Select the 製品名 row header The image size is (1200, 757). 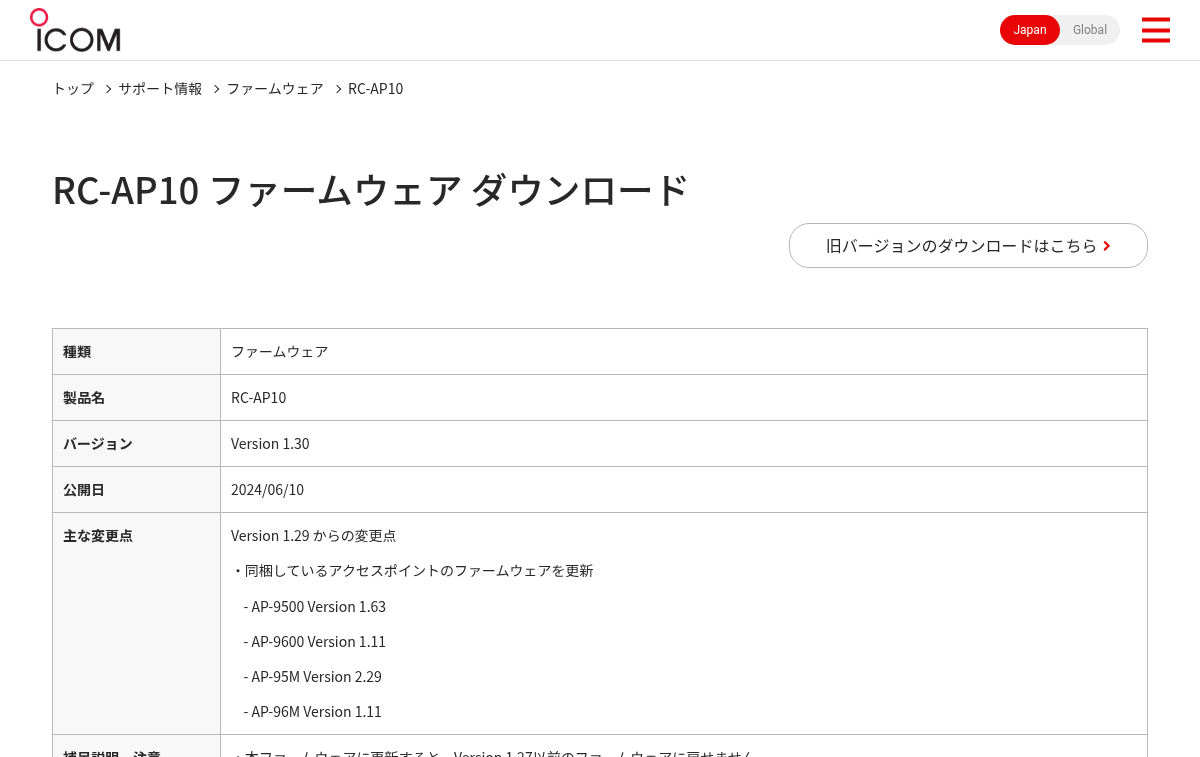pyautogui.click(x=136, y=397)
